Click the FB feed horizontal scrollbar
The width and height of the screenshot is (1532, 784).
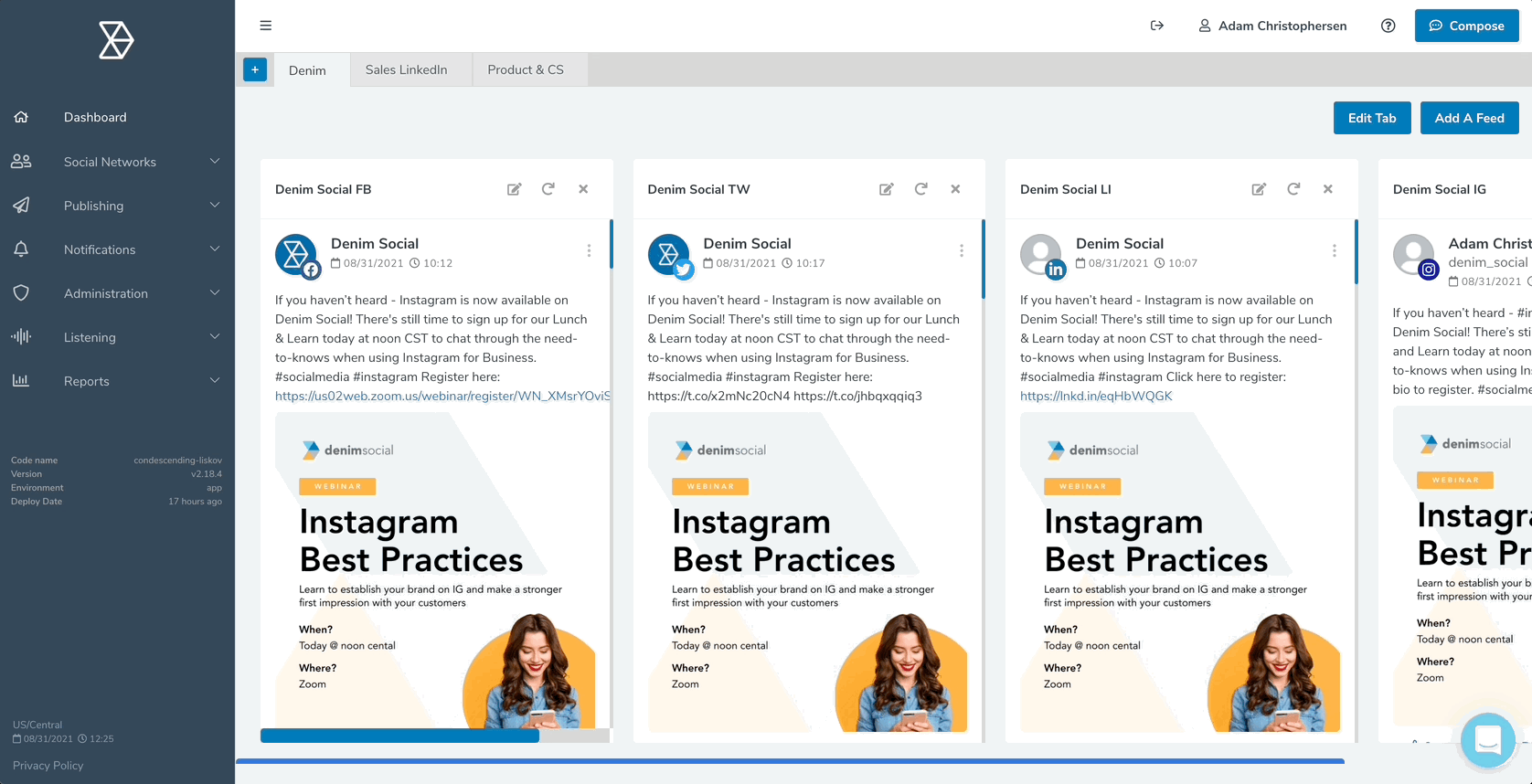[399, 736]
